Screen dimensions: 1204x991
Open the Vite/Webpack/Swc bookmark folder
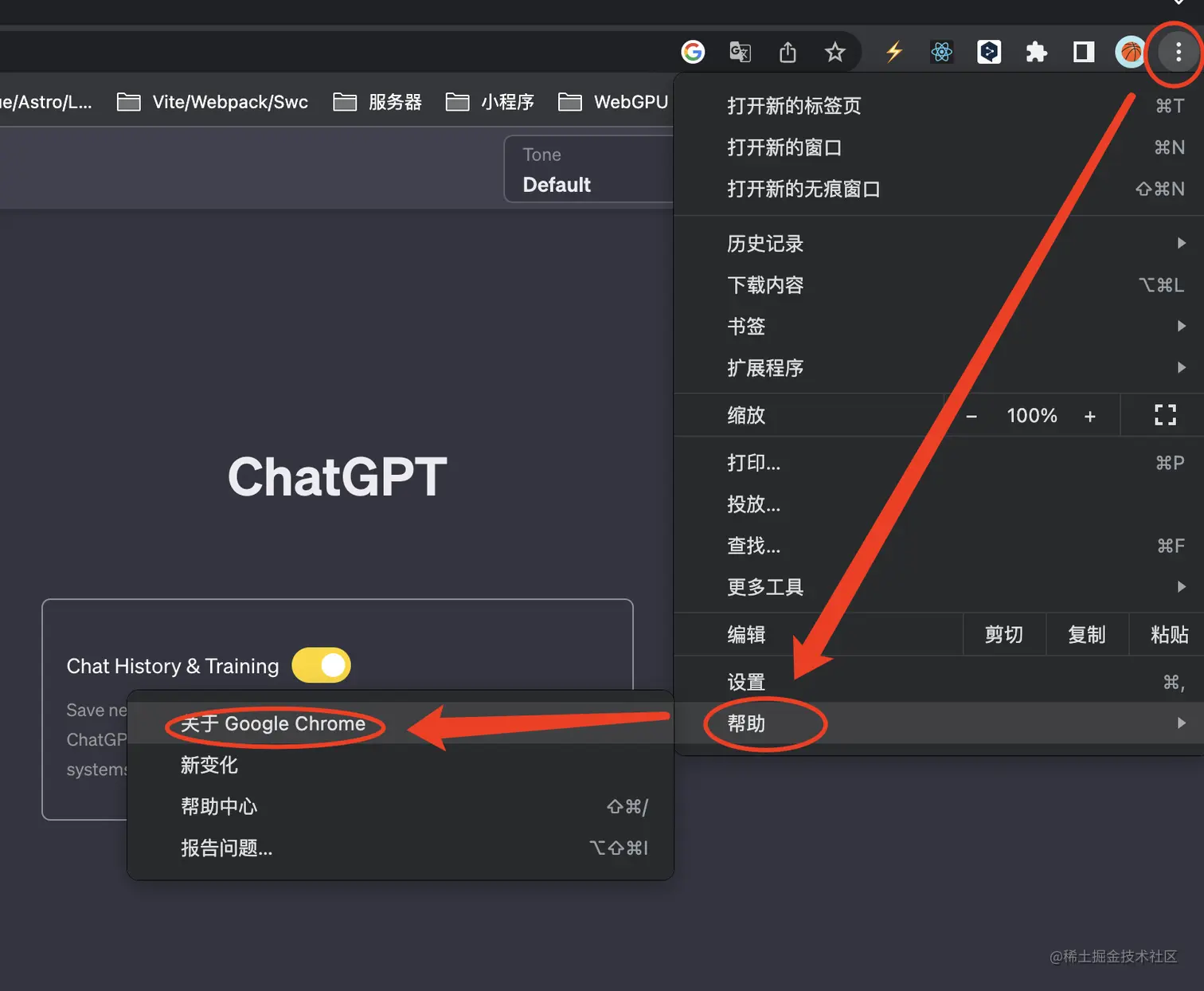pyautogui.click(x=213, y=102)
